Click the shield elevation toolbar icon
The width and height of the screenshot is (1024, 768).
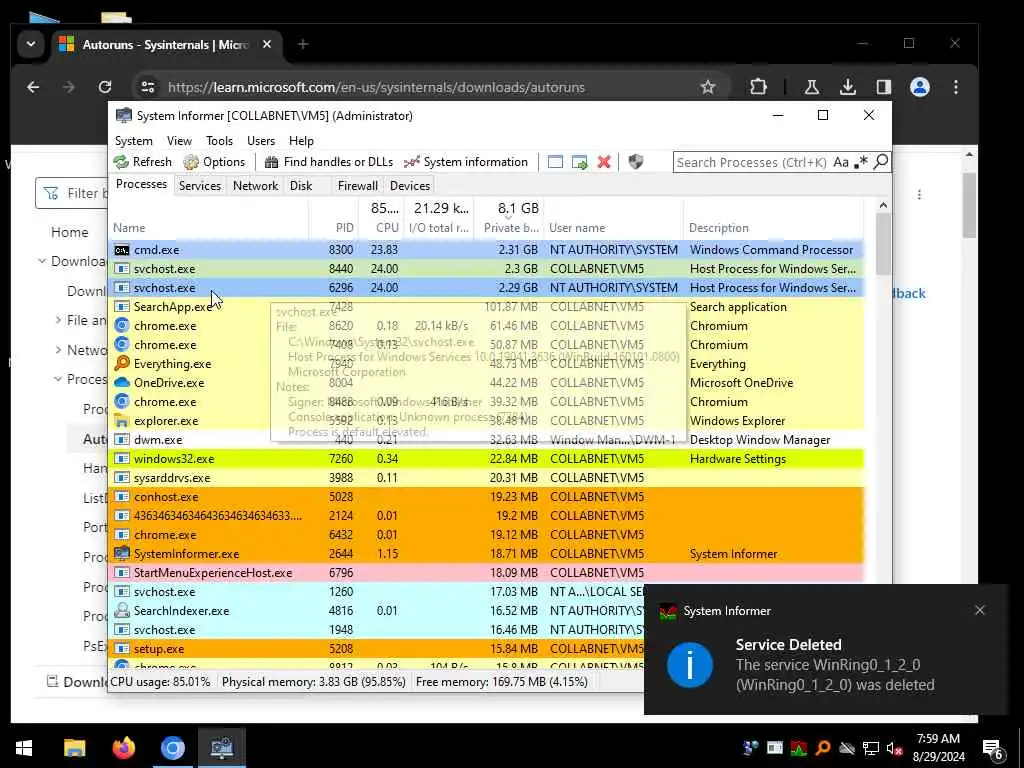point(635,162)
